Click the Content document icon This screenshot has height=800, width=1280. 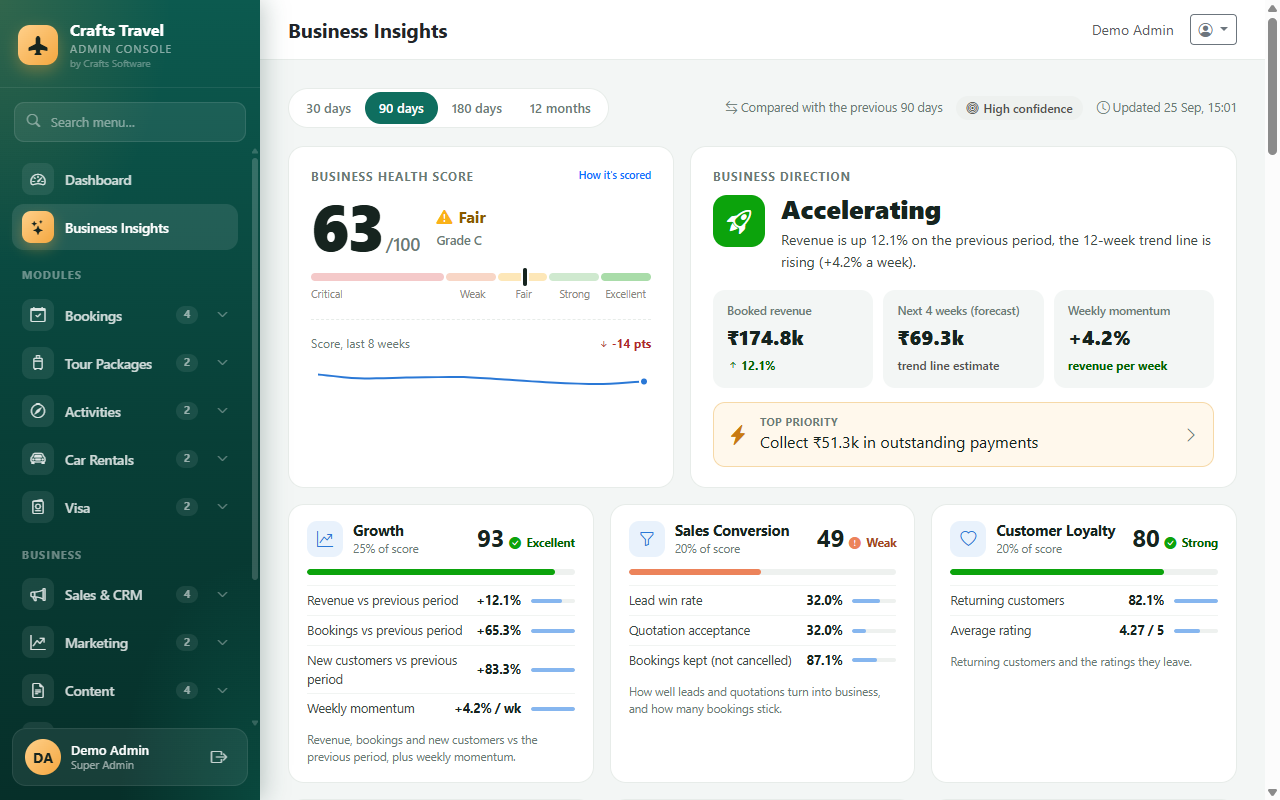coord(38,691)
